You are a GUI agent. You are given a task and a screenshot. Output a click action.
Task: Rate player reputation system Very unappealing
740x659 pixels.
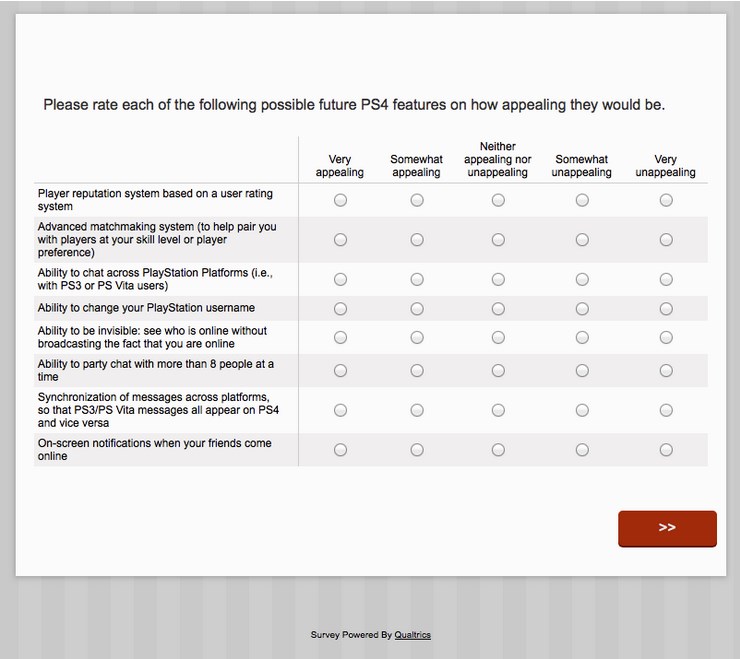(666, 200)
